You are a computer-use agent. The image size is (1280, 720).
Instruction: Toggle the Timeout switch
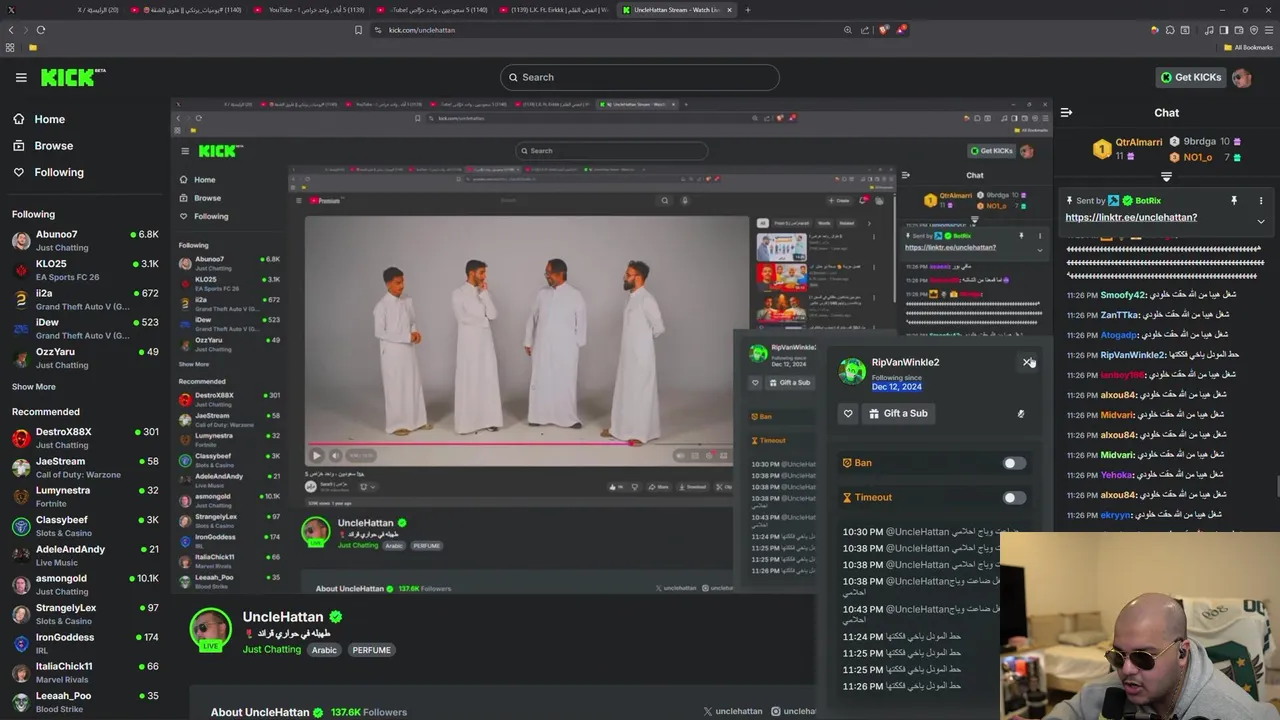1014,497
